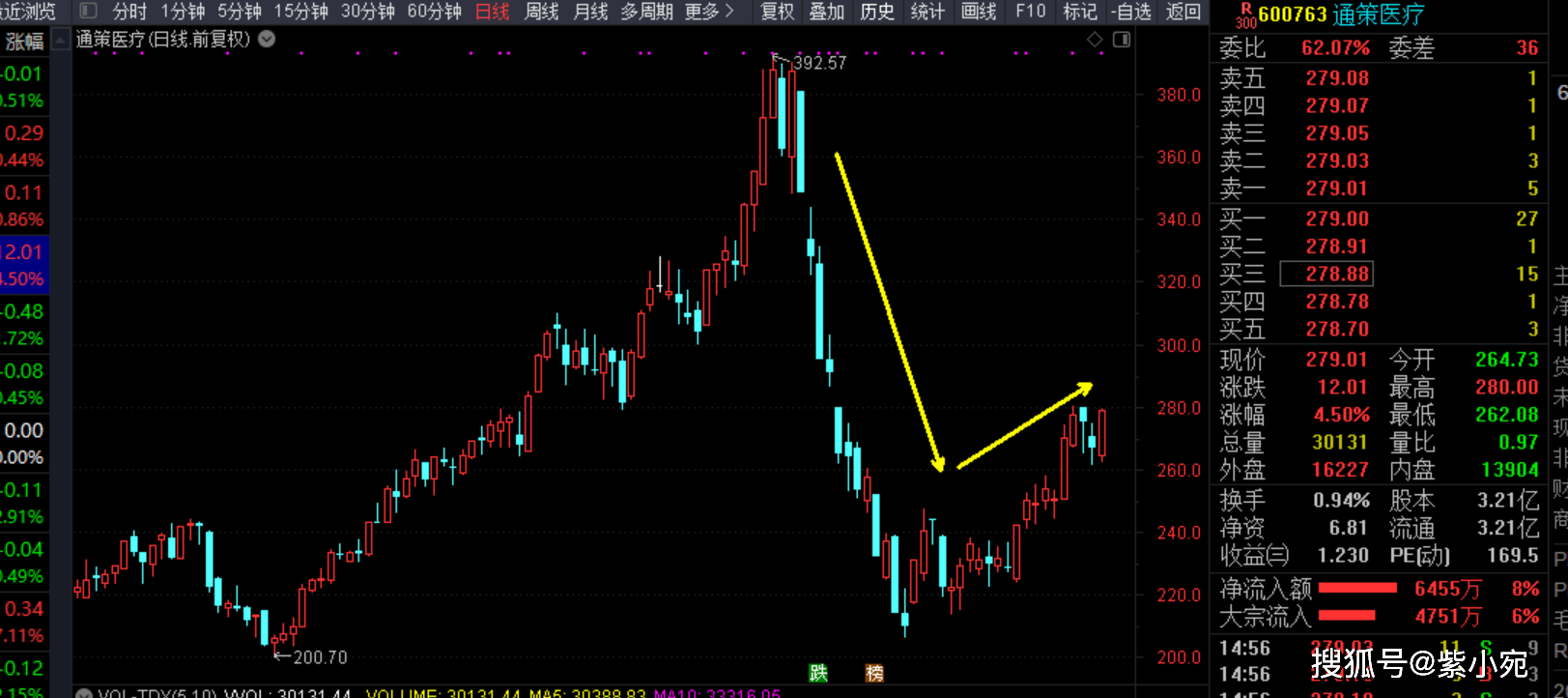Click the 叠加 overlay button
The height and width of the screenshot is (698, 1568).
[x=826, y=12]
